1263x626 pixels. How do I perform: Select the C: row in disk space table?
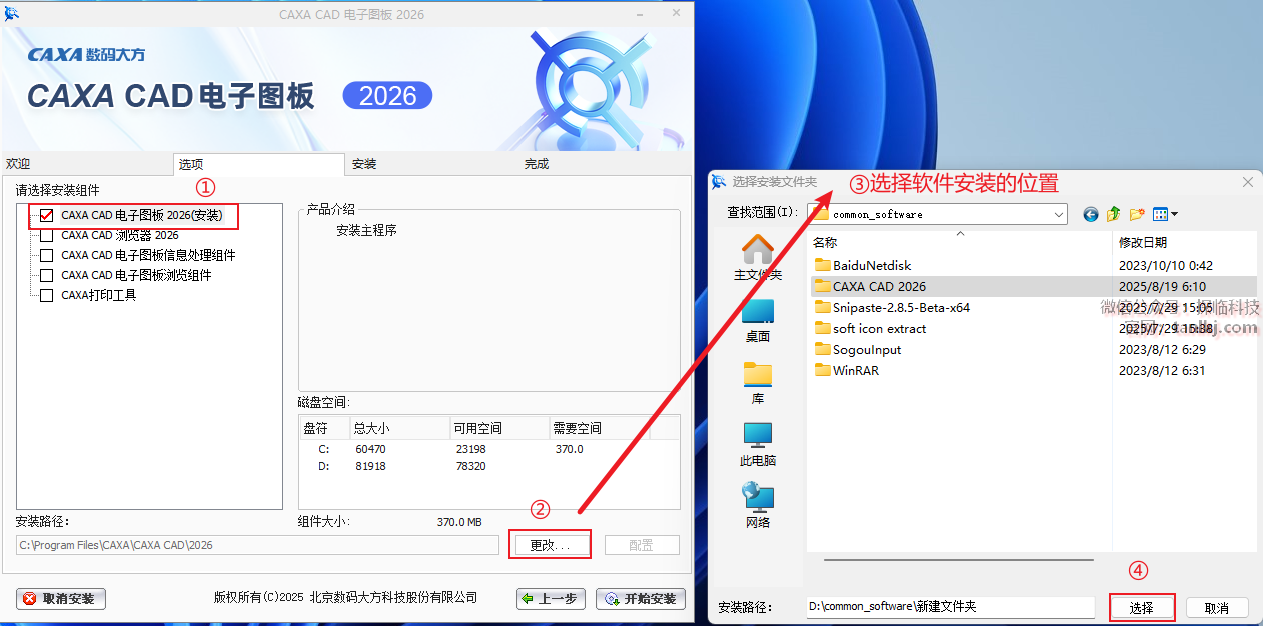[x=489, y=449]
